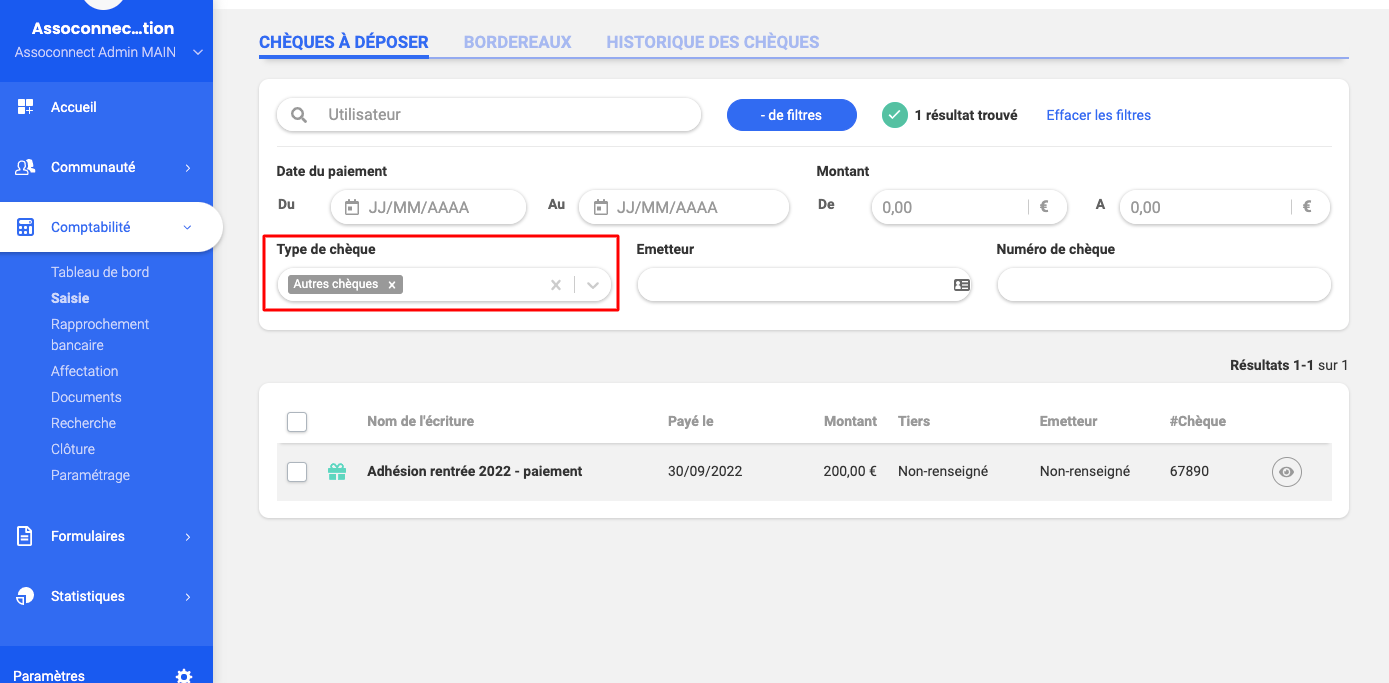This screenshot has height=683, width=1389.
Task: Remove the Autres chèques filter tag
Action: [x=392, y=285]
